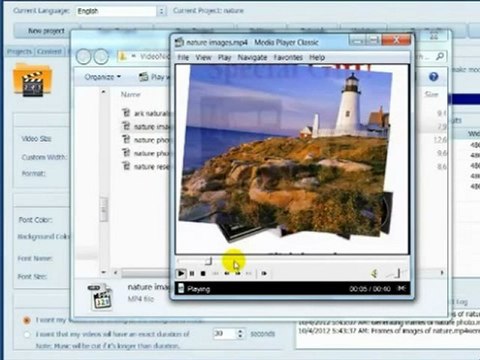The height and width of the screenshot is (360, 480).
Task: Click the Play toolbar button in Explorer
Action: 154,77
